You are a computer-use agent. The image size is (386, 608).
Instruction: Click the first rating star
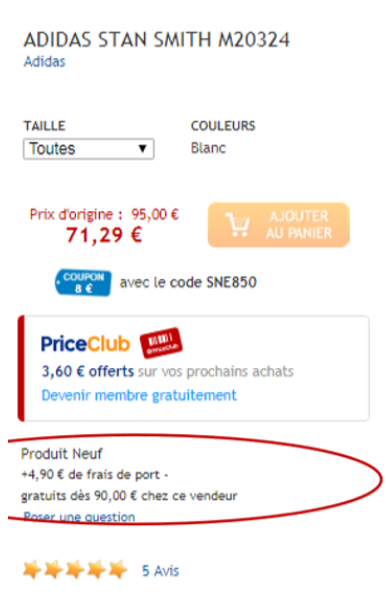[x=32, y=570]
